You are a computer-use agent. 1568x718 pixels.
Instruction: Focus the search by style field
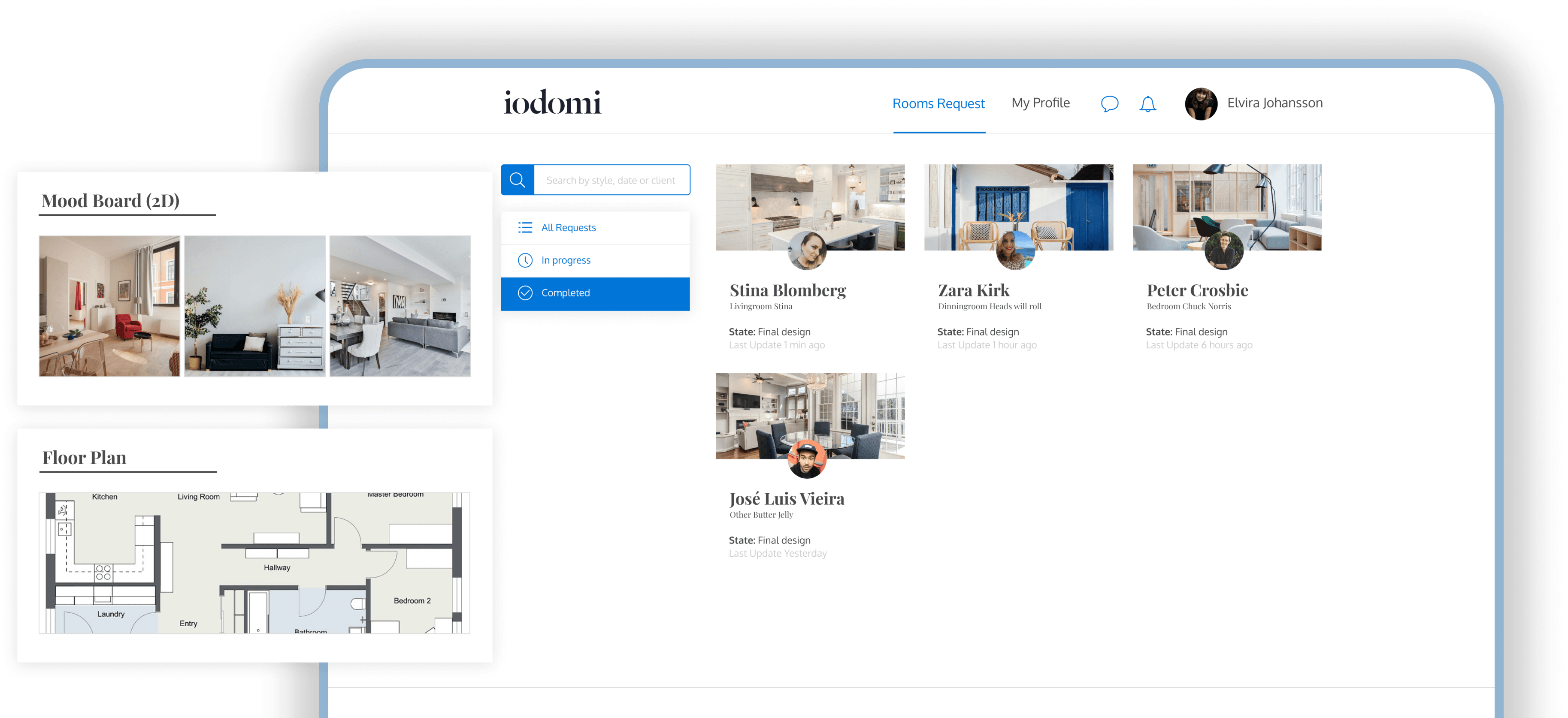pyautogui.click(x=612, y=180)
